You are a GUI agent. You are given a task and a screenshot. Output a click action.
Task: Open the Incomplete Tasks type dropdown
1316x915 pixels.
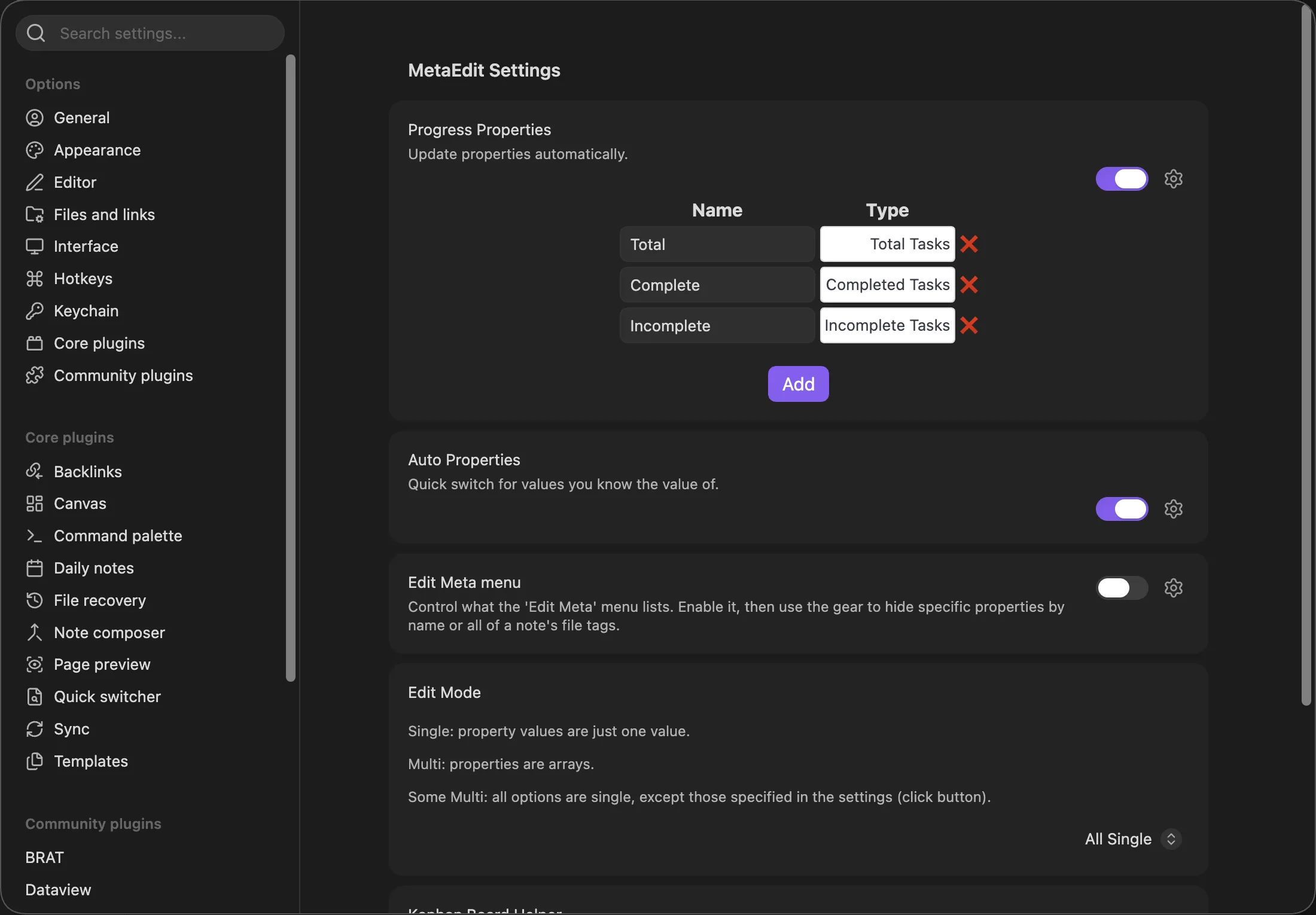[x=887, y=325]
